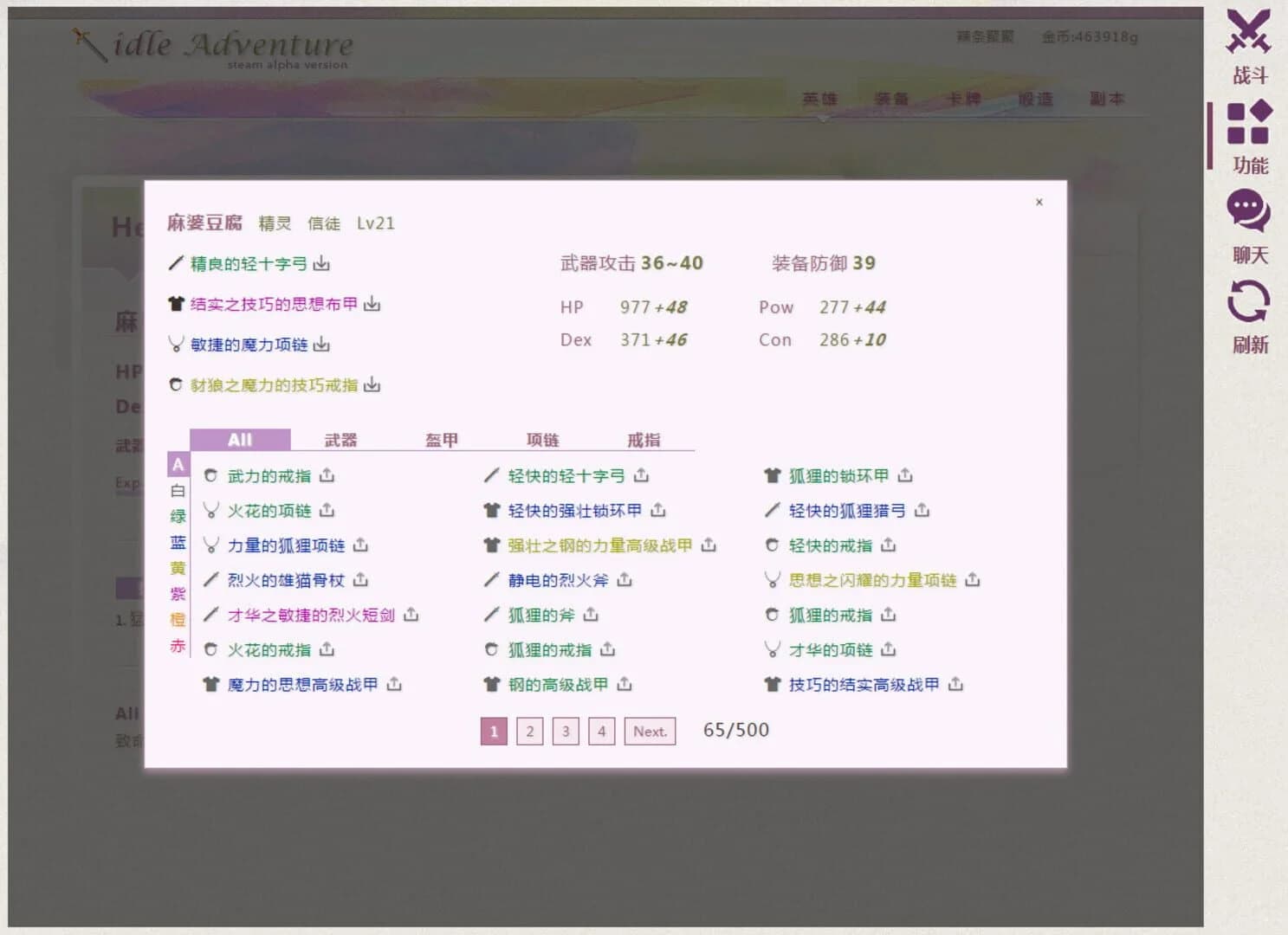Click sword icon beside 烈火的雄猫骨杖
This screenshot has width=1288, height=935.
211,580
